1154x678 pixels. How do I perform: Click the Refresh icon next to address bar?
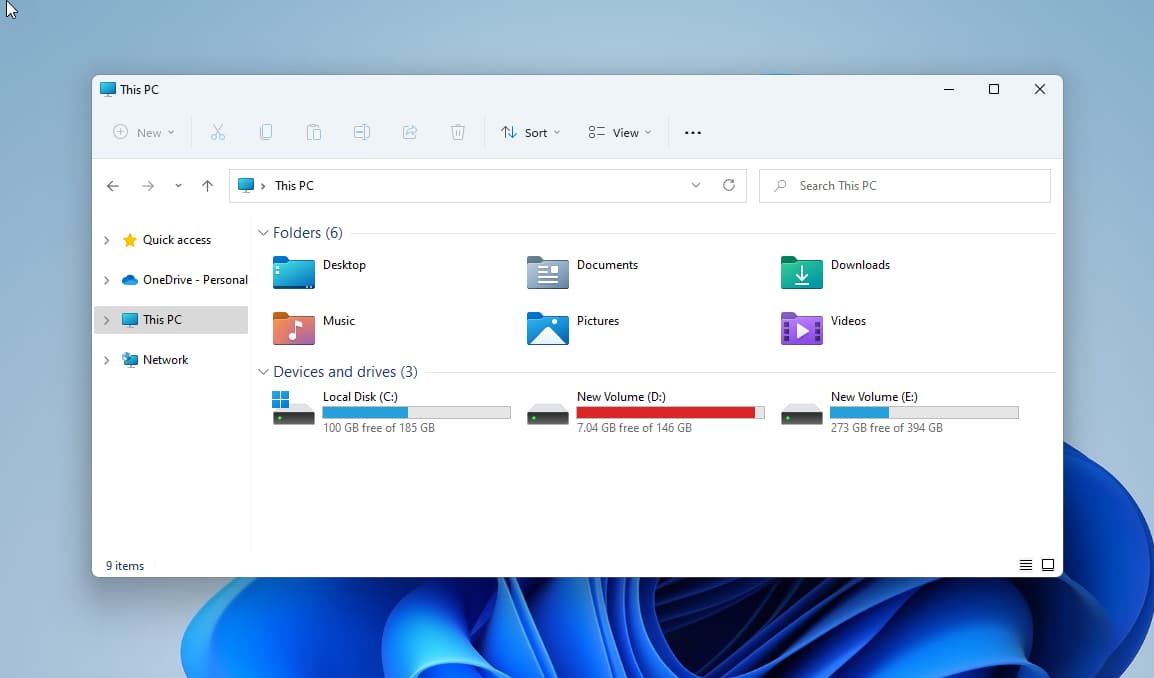point(729,185)
